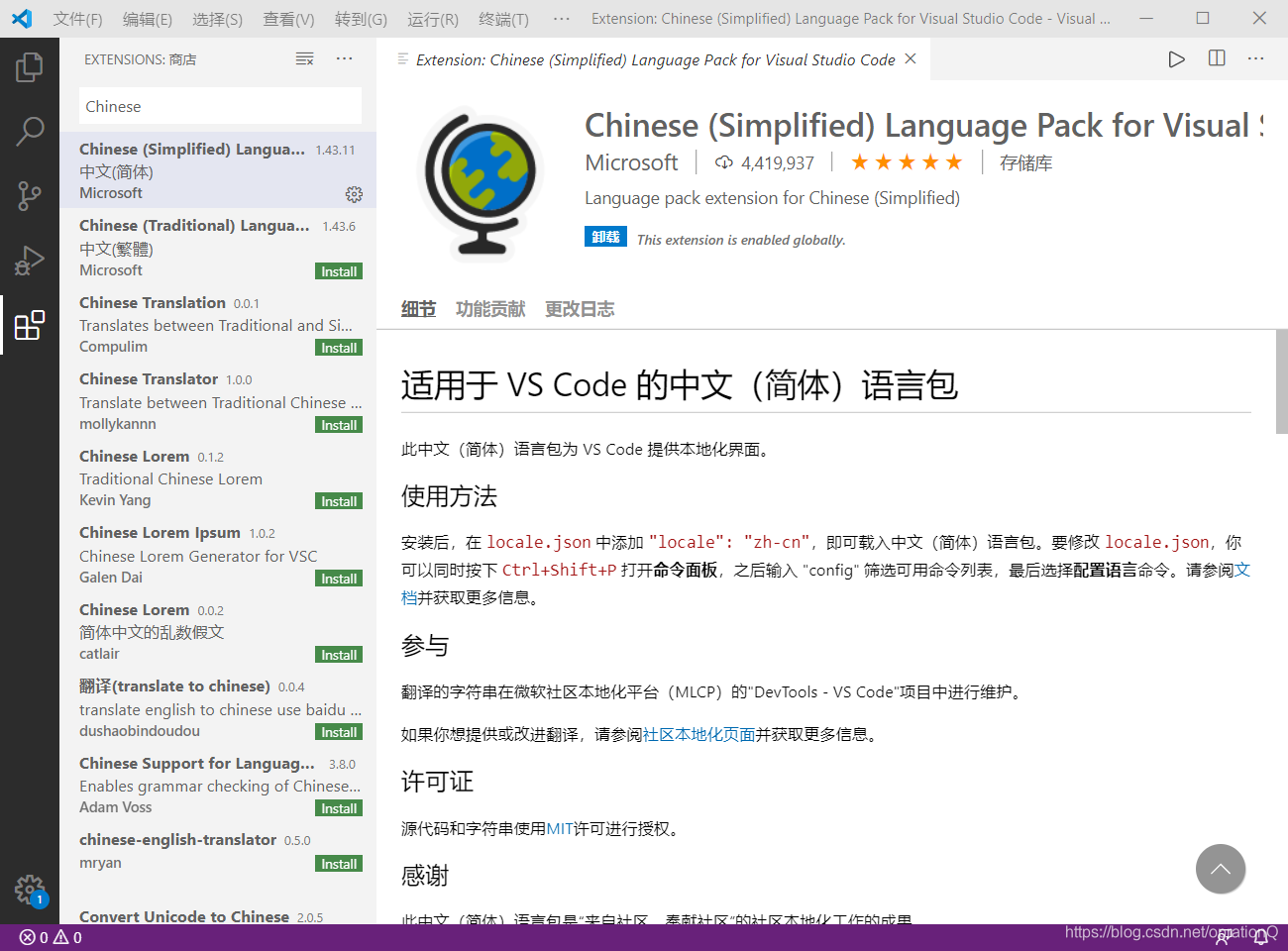The image size is (1288, 951).
Task: Open the Source Control view
Action: [x=30, y=195]
